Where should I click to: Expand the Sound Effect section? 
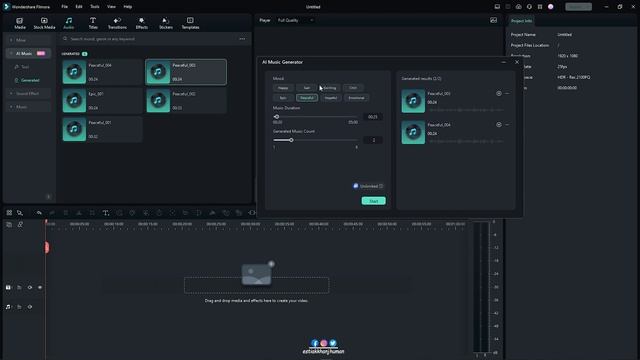pos(28,93)
